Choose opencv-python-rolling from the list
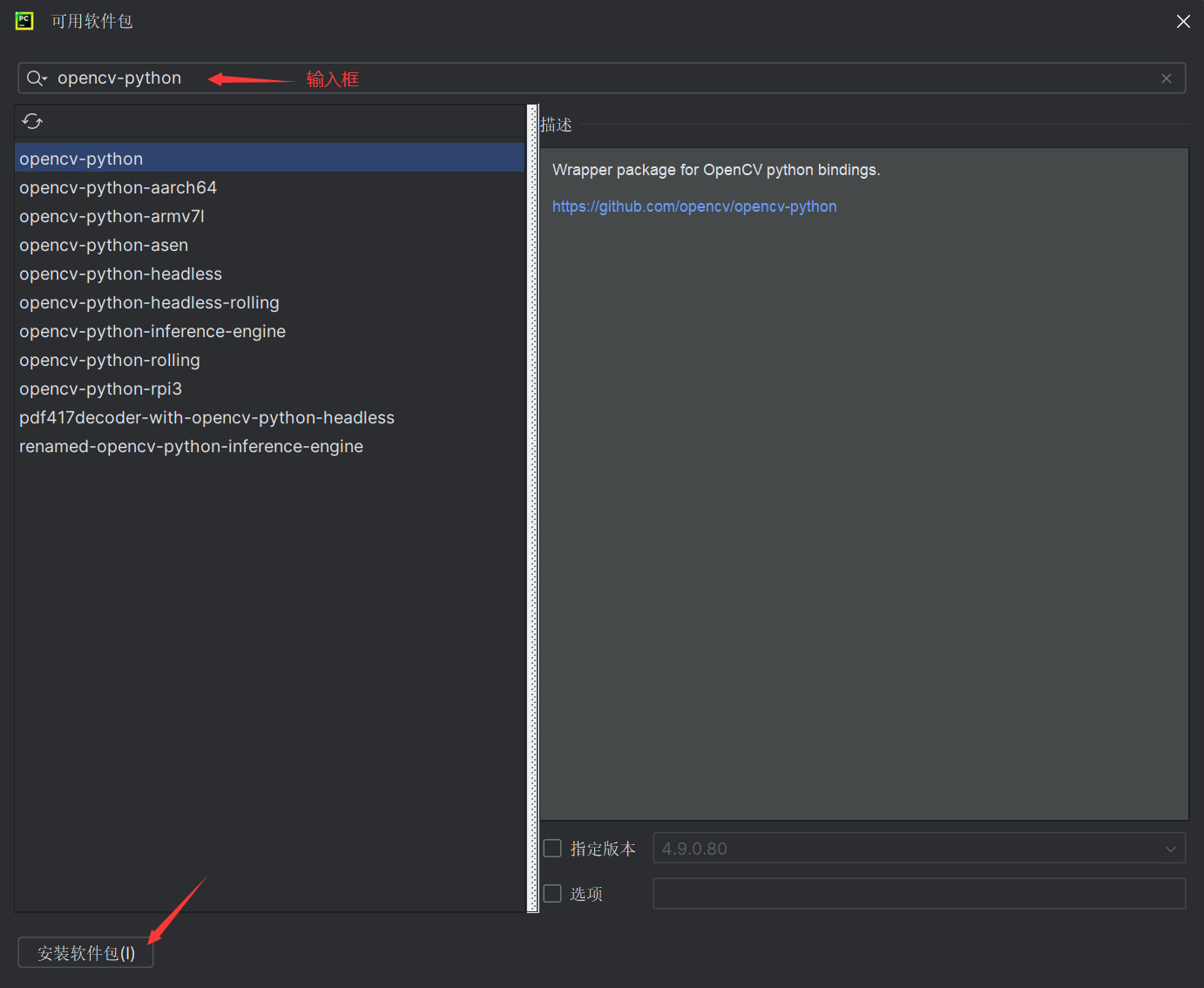Viewport: 1204px width, 988px height. pos(110,360)
